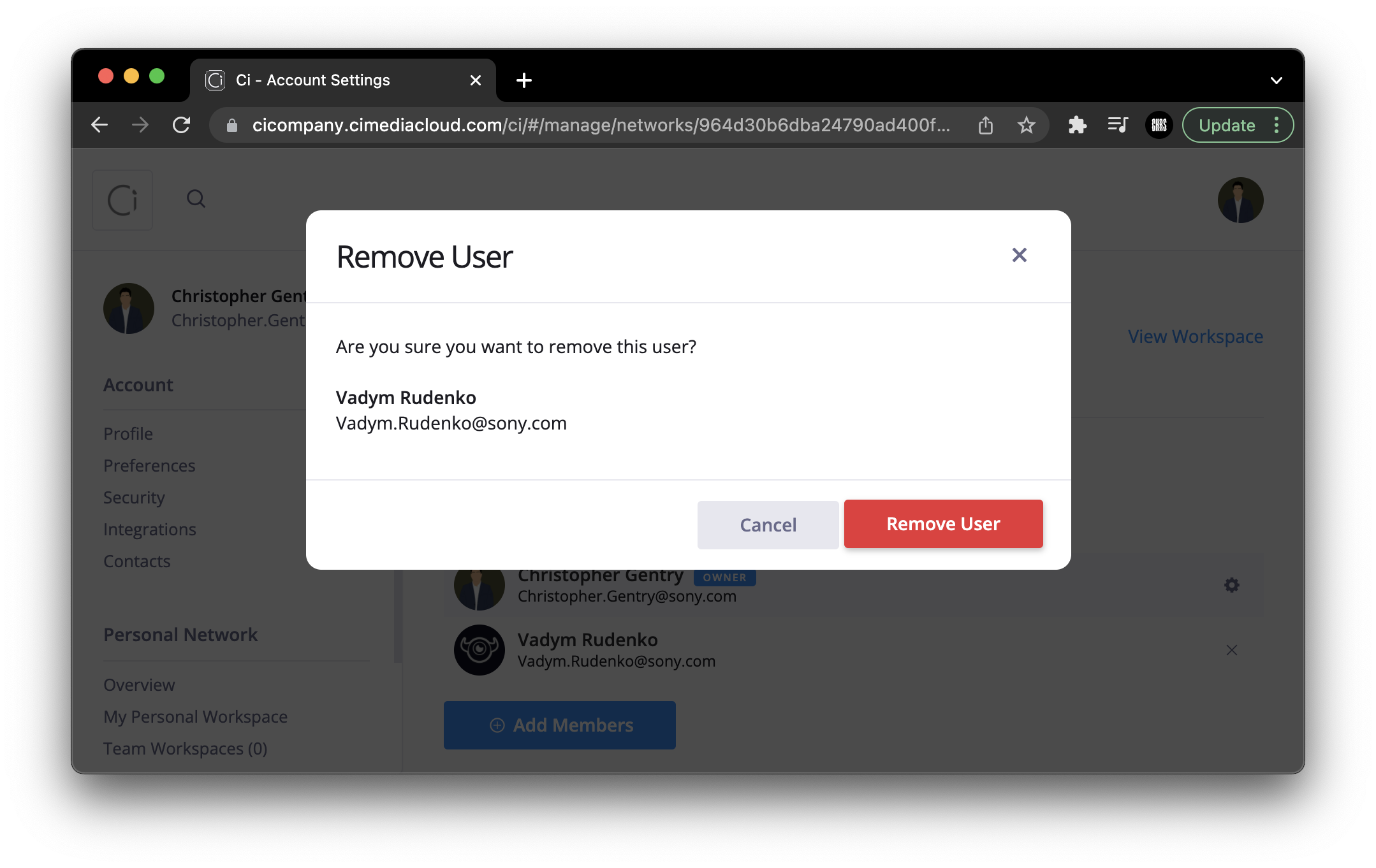Click Christopher Gentry's sidebar profile avatar
This screenshot has height=868, width=1376.
pos(128,308)
